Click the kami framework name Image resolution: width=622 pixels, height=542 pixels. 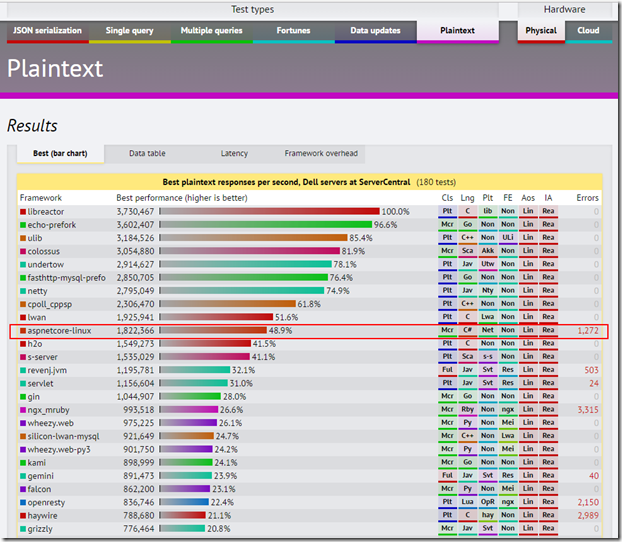coord(36,463)
